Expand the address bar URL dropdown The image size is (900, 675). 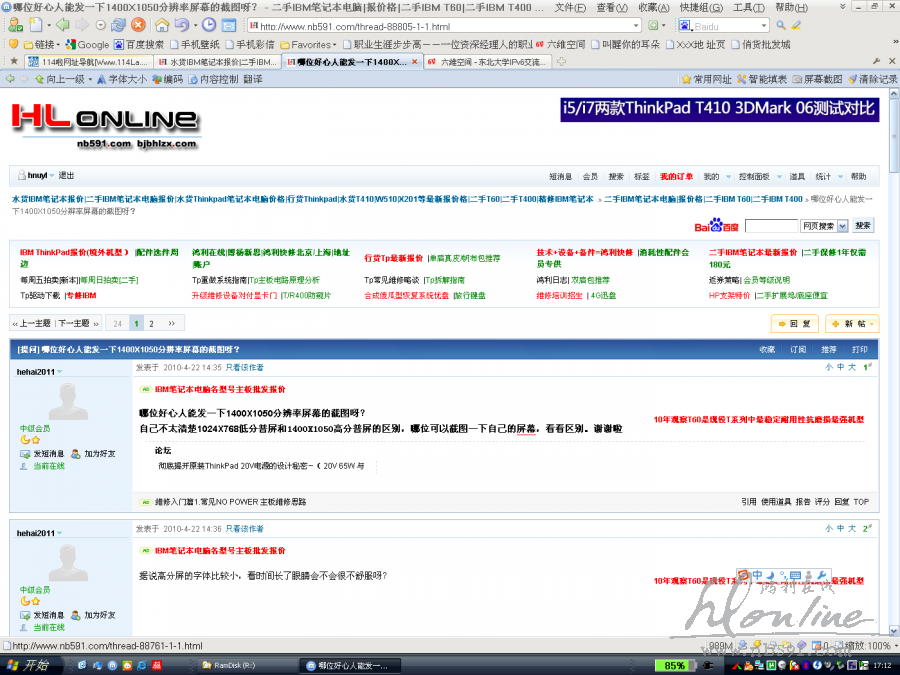pos(635,26)
